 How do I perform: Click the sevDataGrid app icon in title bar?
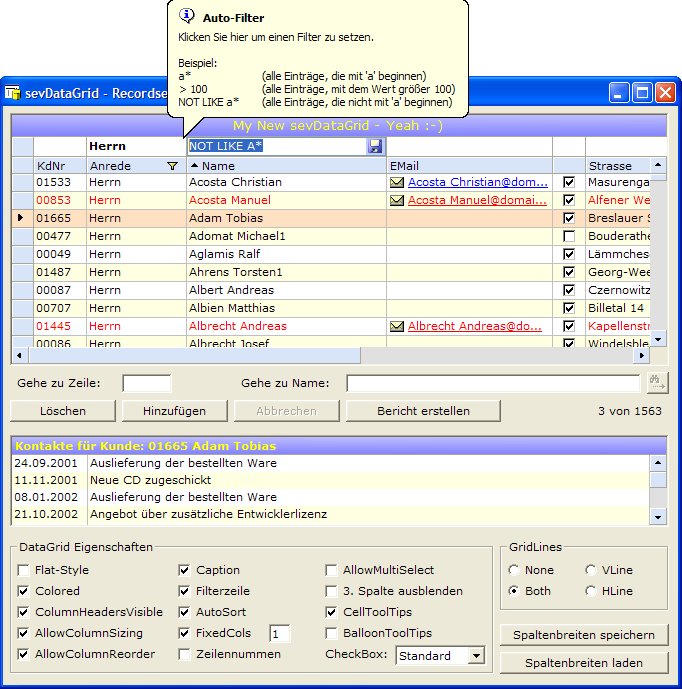pyautogui.click(x=14, y=93)
